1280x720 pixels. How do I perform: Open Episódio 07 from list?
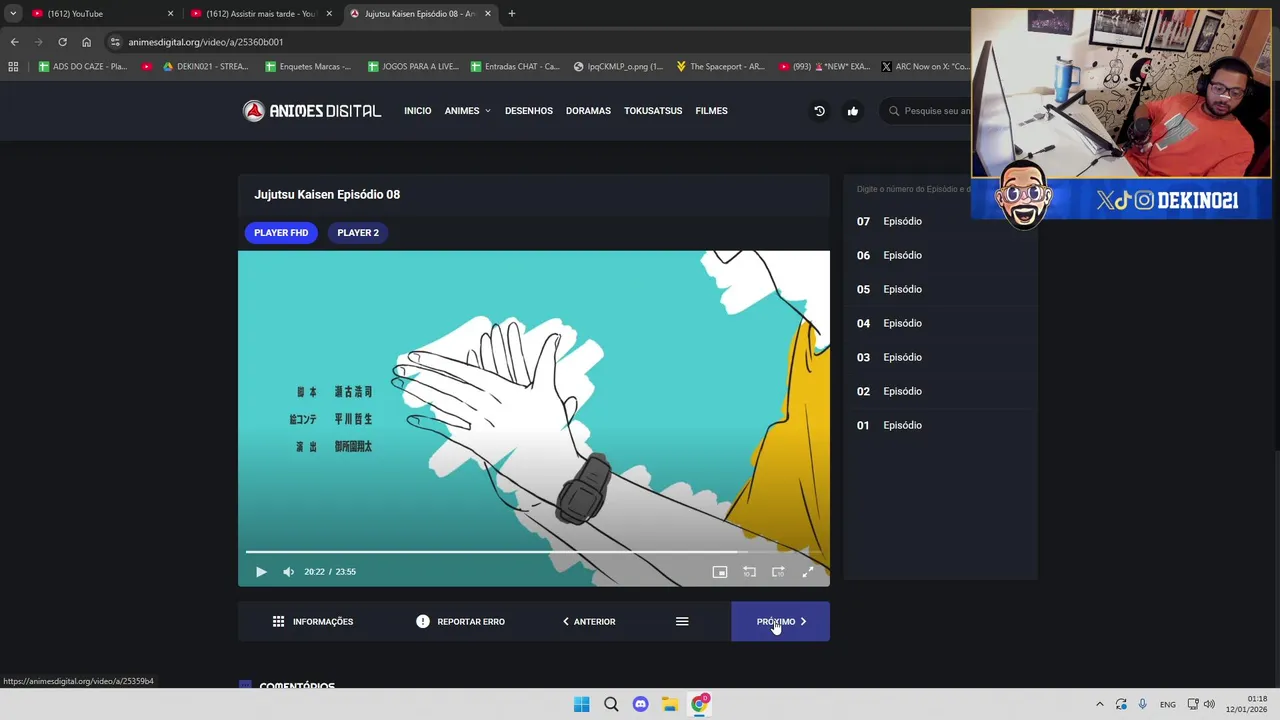tap(940, 221)
